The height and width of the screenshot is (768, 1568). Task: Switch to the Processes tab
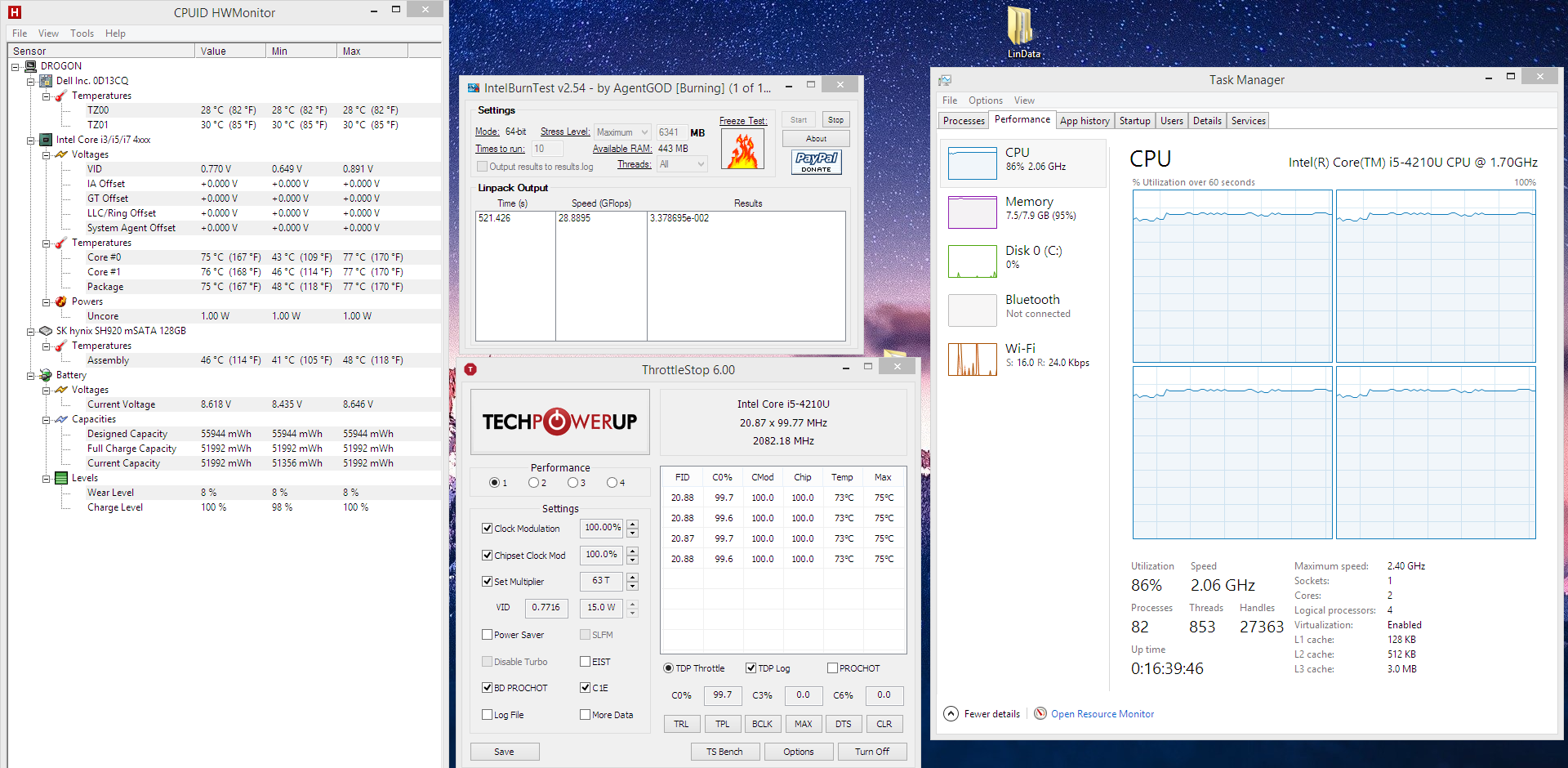[x=964, y=121]
